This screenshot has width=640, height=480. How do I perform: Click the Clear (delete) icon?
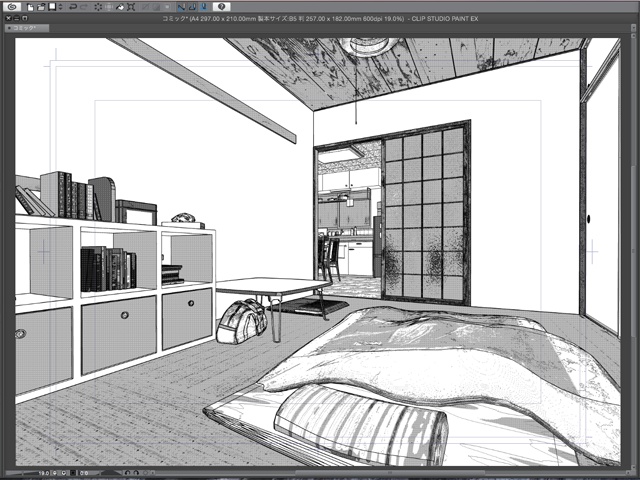coord(98,7)
